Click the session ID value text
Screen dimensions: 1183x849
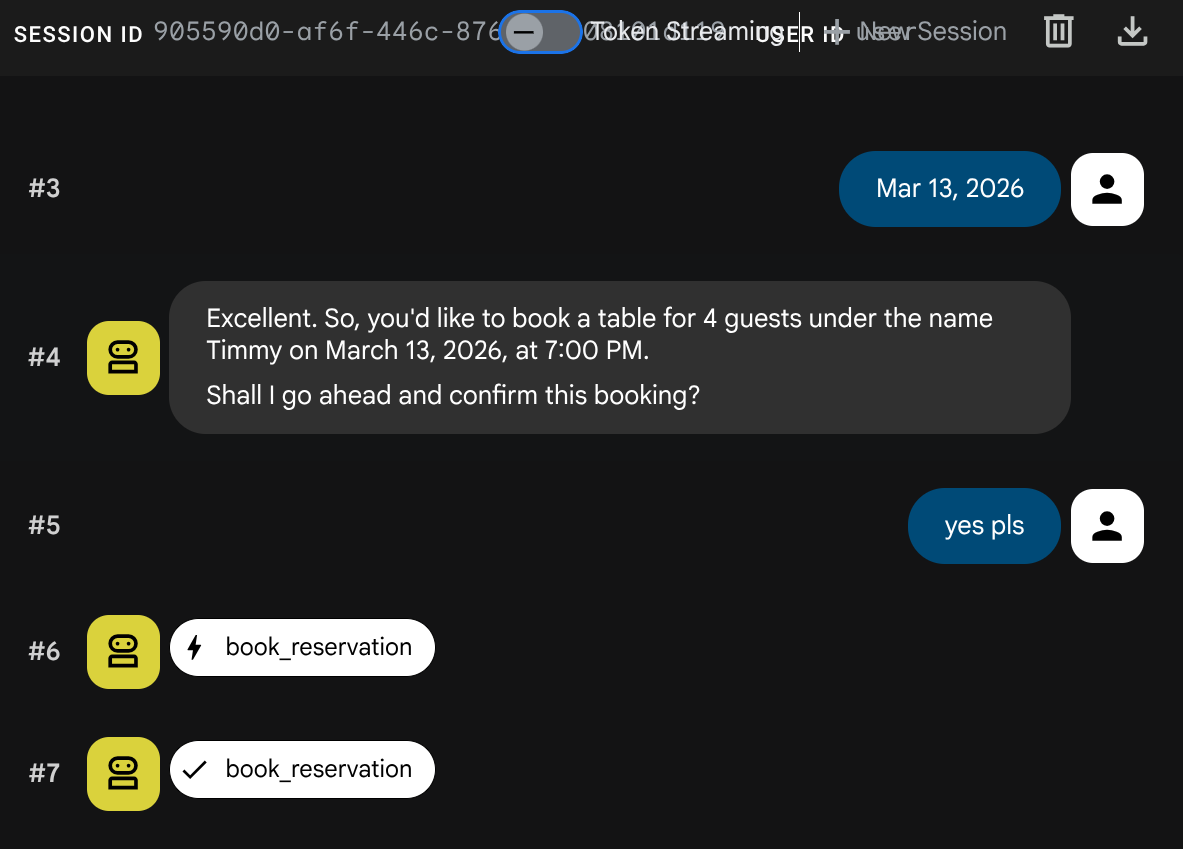pos(320,32)
